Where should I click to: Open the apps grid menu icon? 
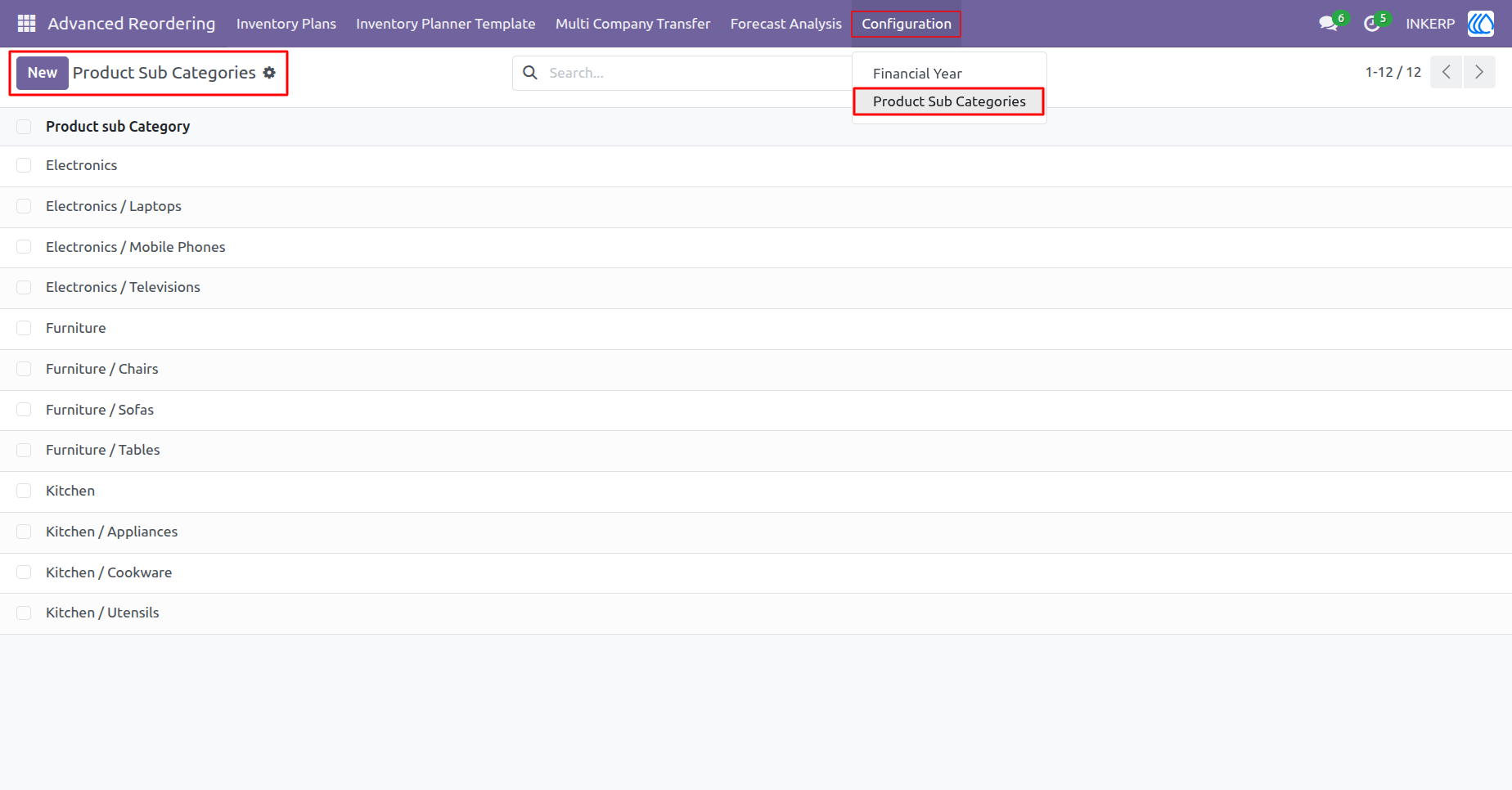click(x=26, y=24)
